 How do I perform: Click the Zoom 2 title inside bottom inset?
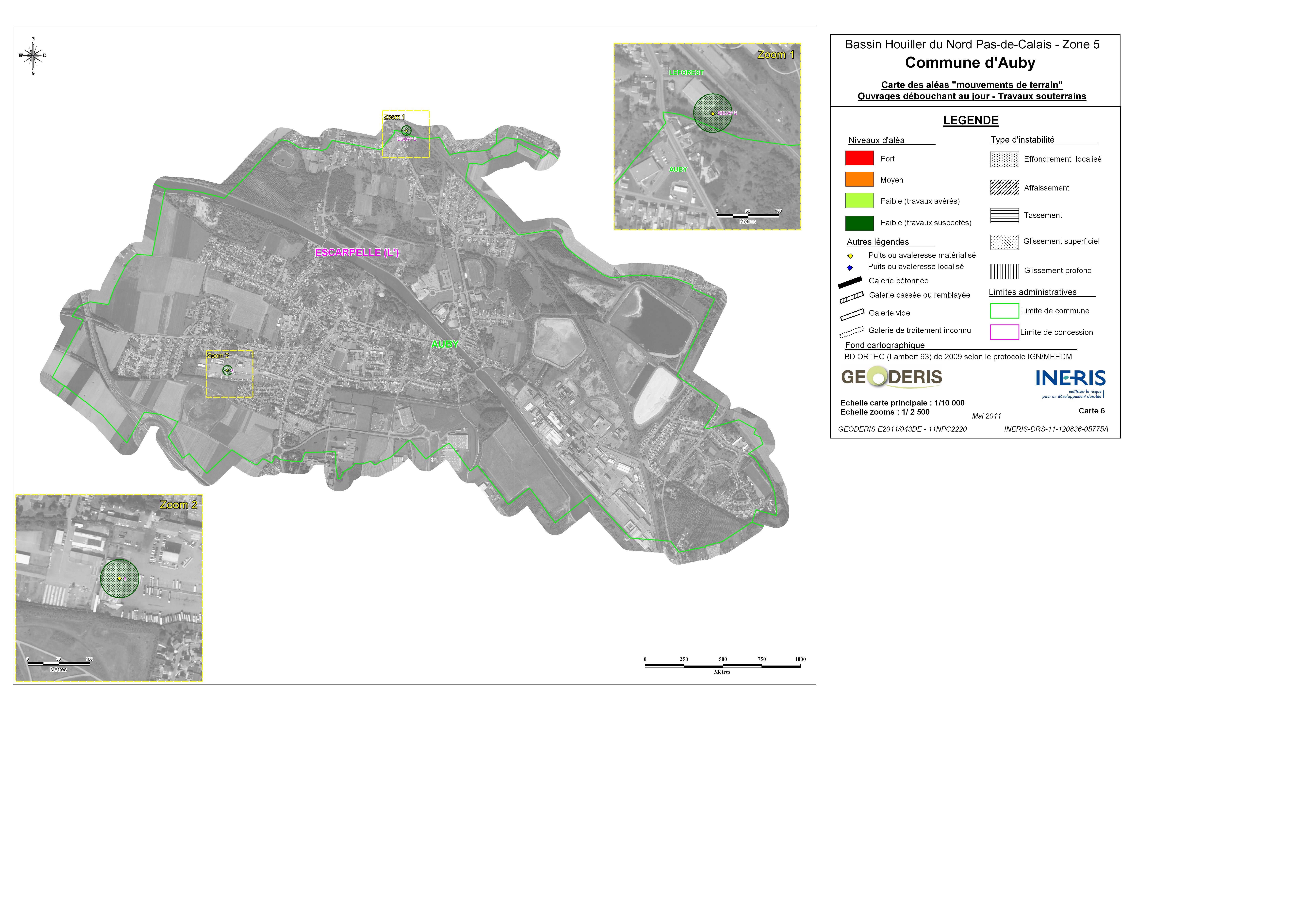click(x=178, y=505)
